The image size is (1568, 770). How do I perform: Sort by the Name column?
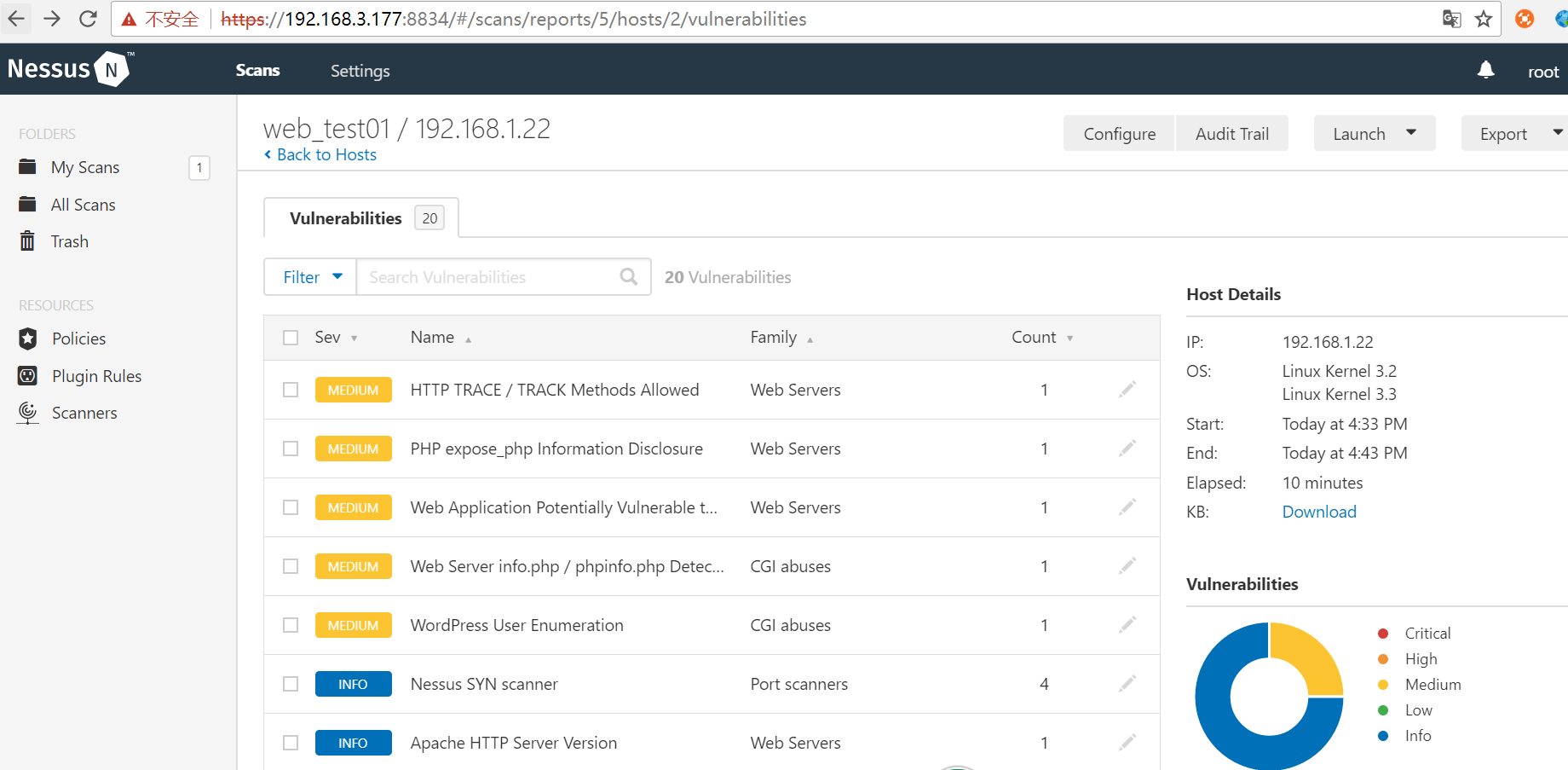(441, 338)
